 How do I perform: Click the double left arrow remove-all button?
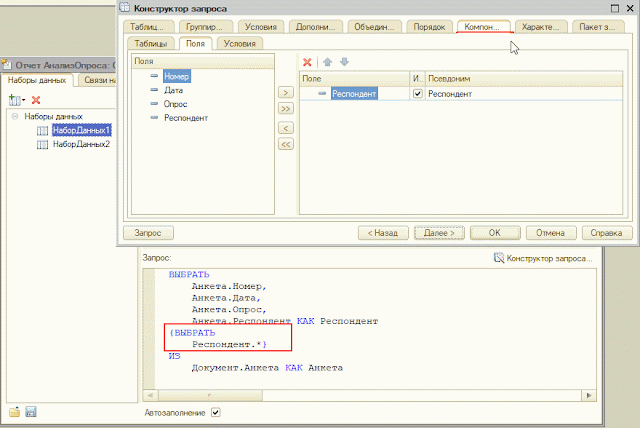click(x=286, y=144)
